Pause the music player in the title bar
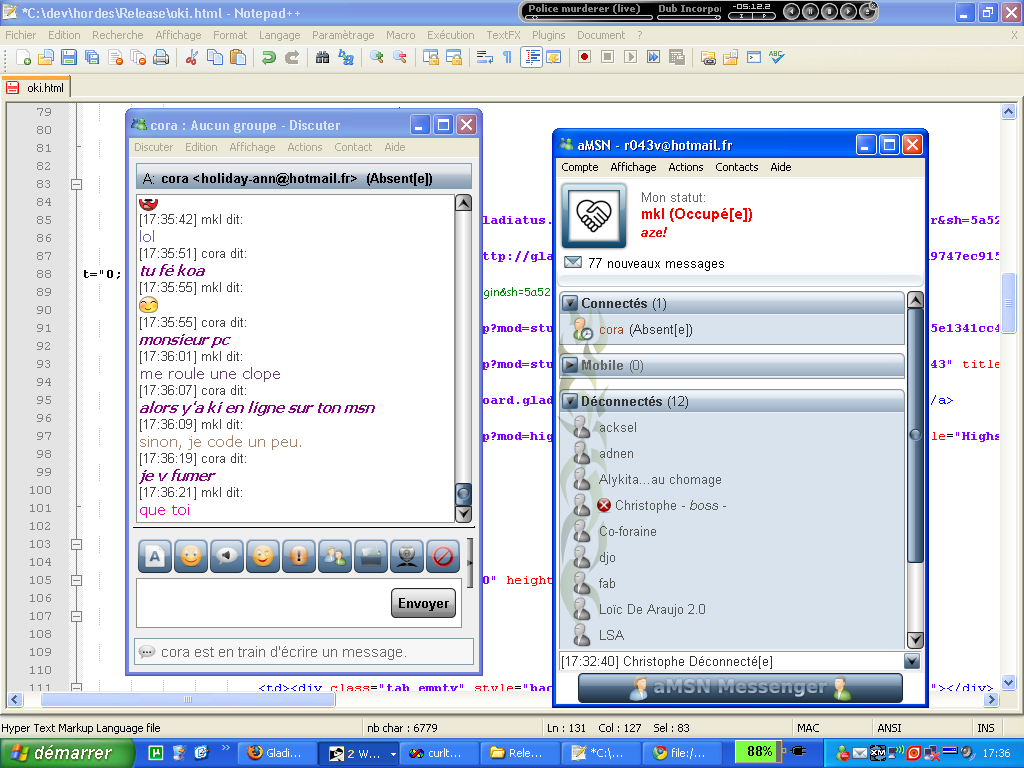Screen dimensions: 1024x768 pyautogui.click(x=809, y=12)
